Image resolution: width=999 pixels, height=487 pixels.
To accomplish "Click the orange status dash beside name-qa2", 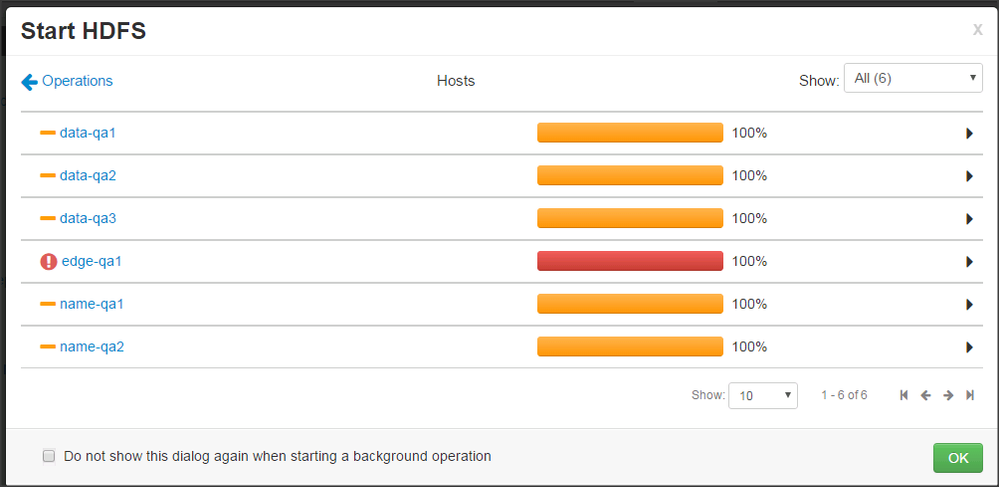I will [47, 347].
